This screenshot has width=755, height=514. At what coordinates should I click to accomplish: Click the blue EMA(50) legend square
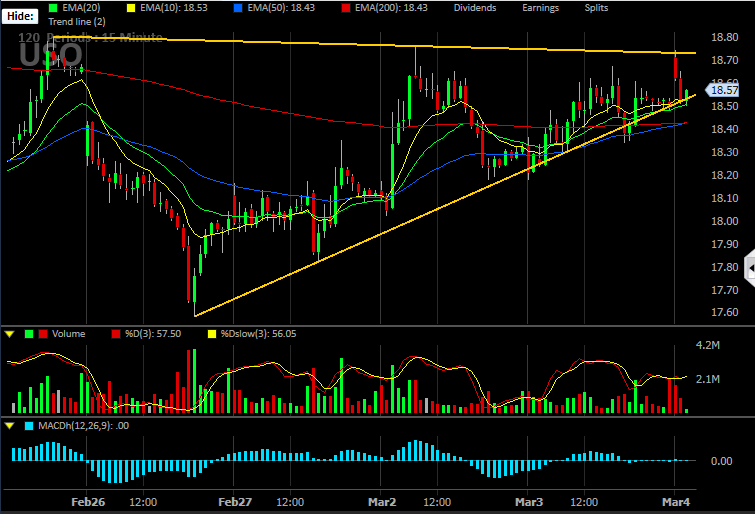[x=238, y=8]
